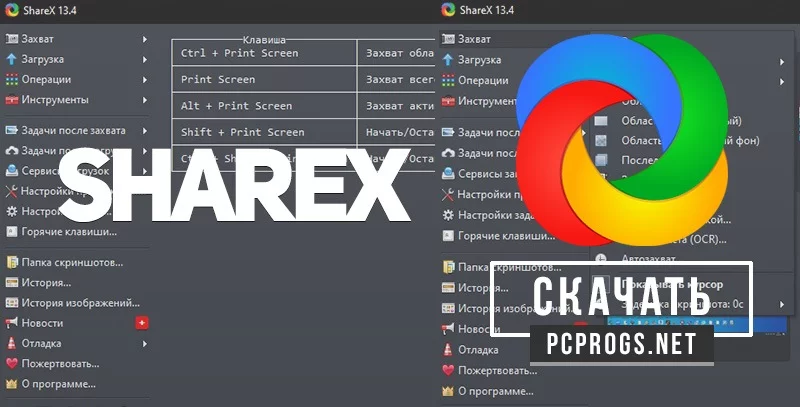
Task: Select the 'Shift + Print Screen' hotkey cell
Action: tap(264, 132)
